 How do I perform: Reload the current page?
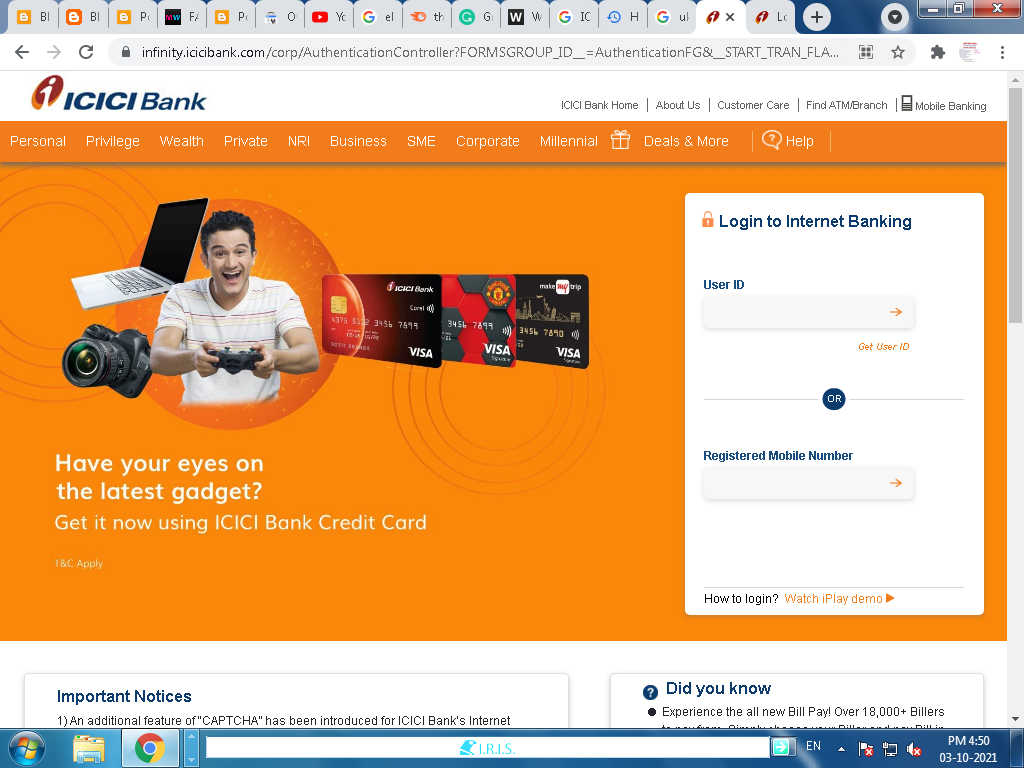(x=86, y=52)
